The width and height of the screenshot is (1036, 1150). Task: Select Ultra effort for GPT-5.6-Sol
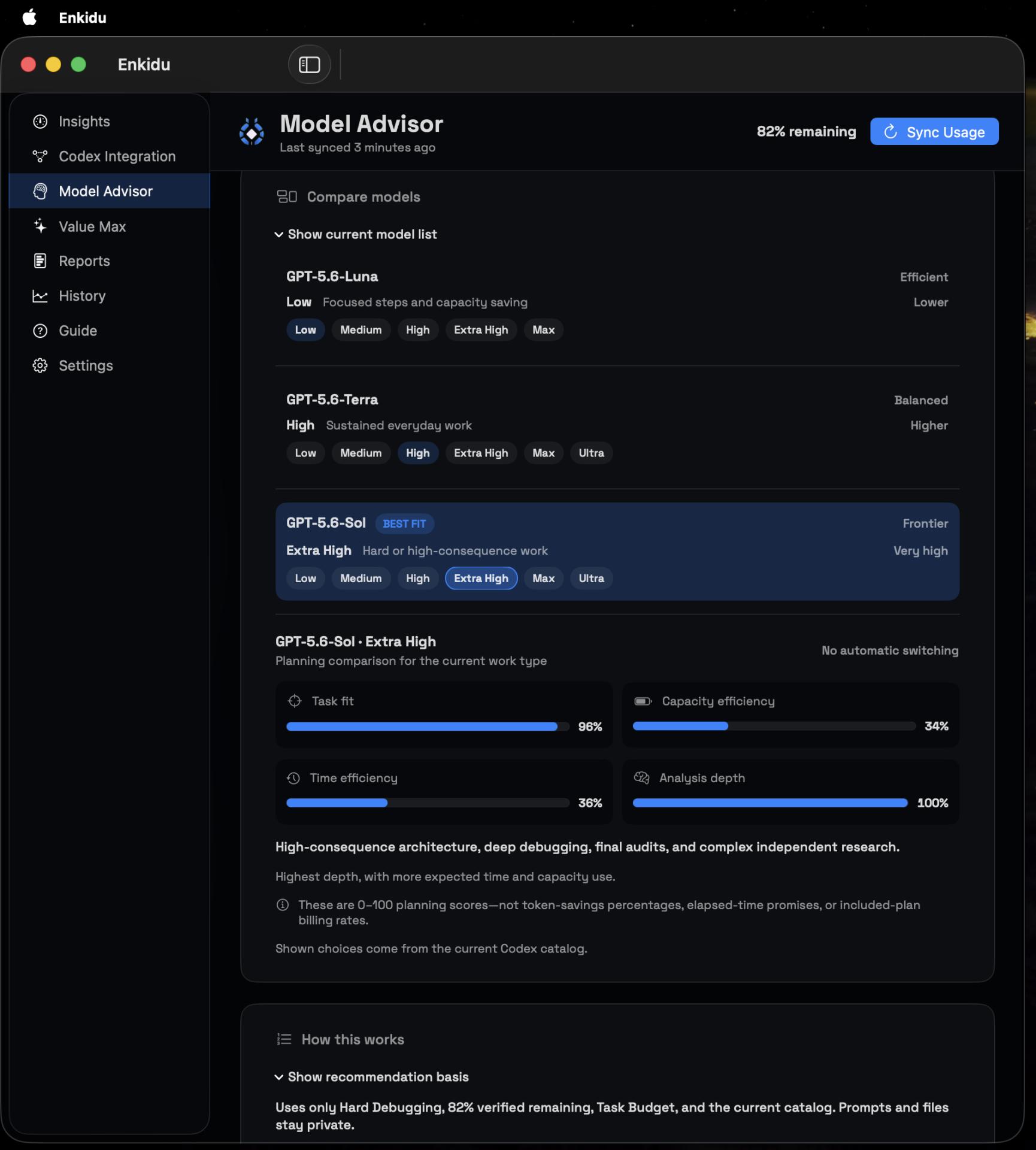click(x=591, y=578)
